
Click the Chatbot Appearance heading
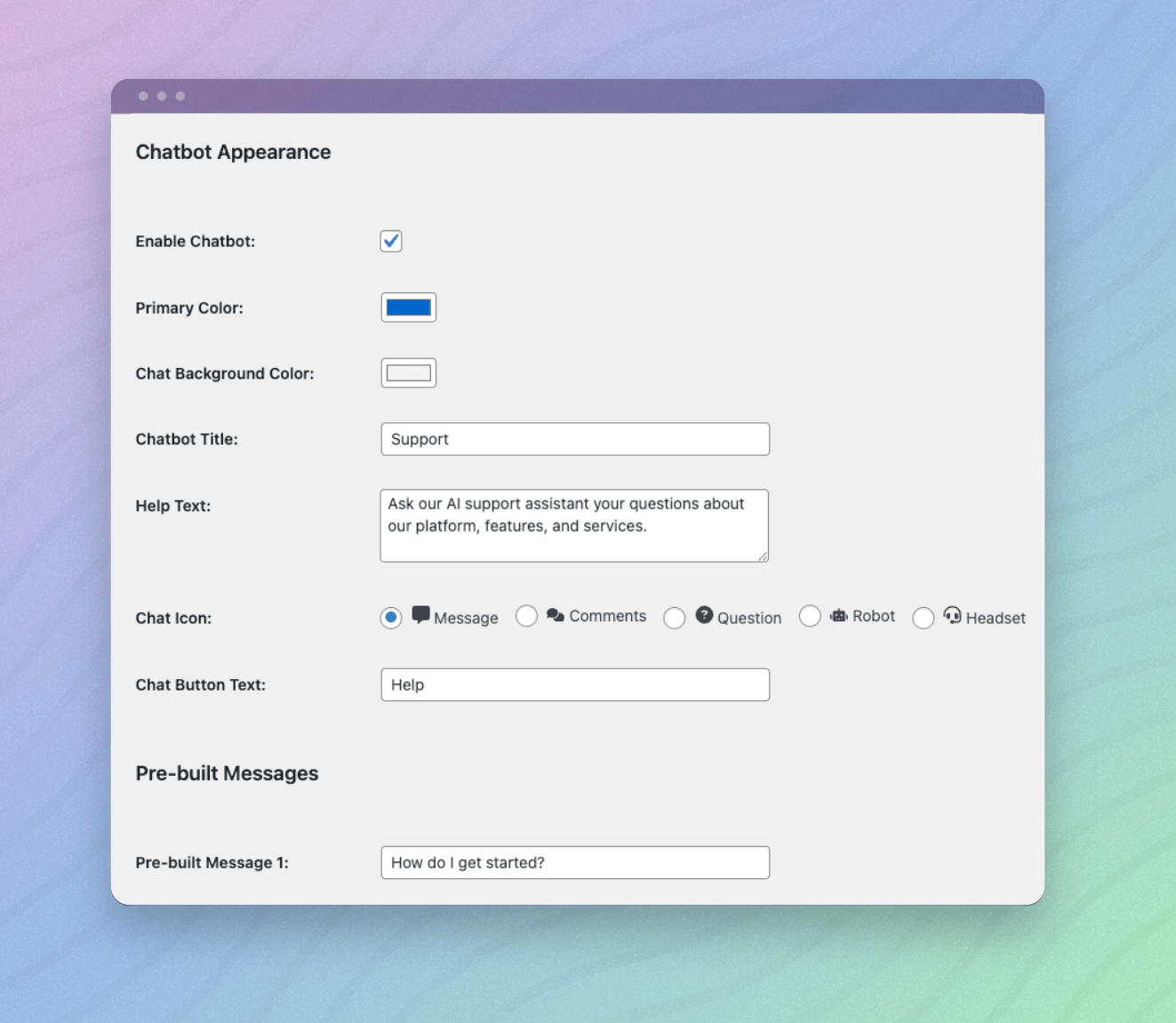(233, 152)
